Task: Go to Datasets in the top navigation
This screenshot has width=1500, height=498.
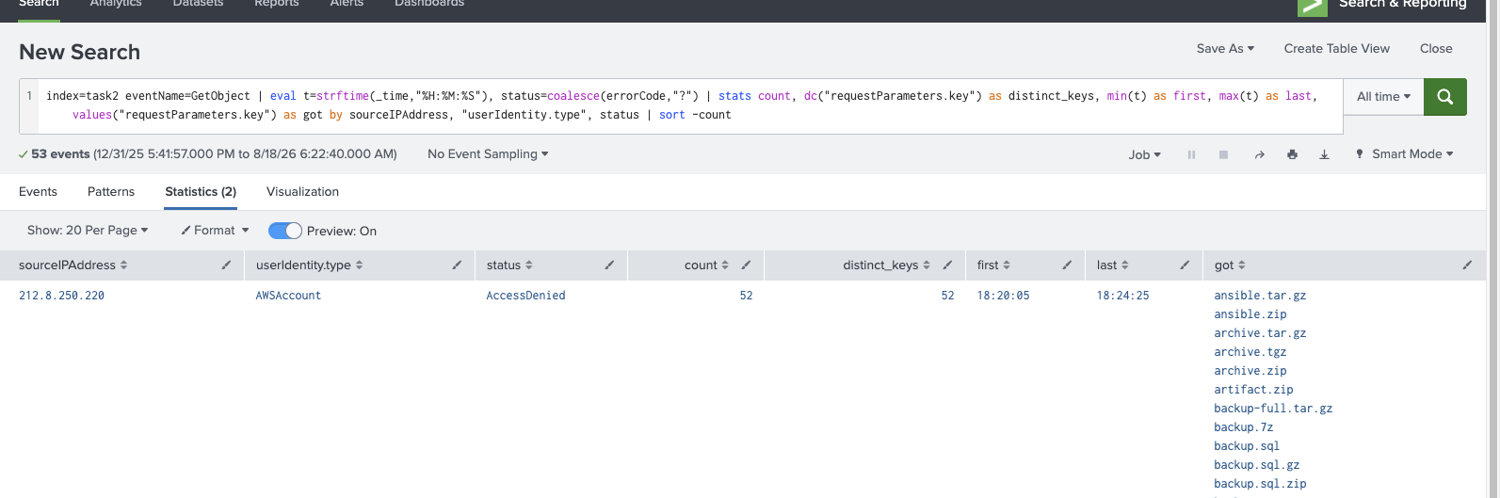Action: [198, 4]
